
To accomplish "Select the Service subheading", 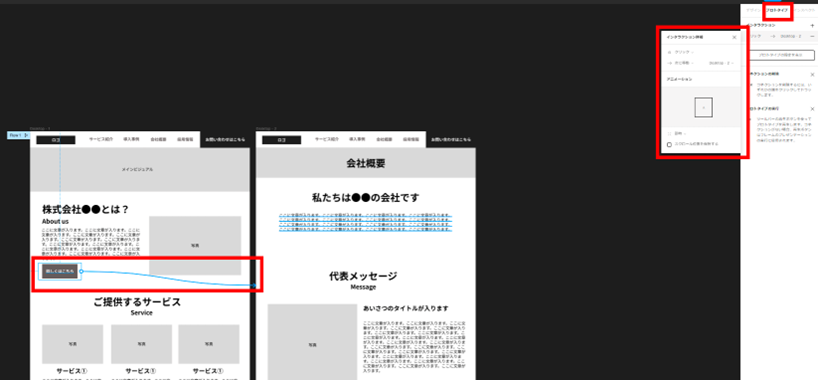I will click(141, 313).
